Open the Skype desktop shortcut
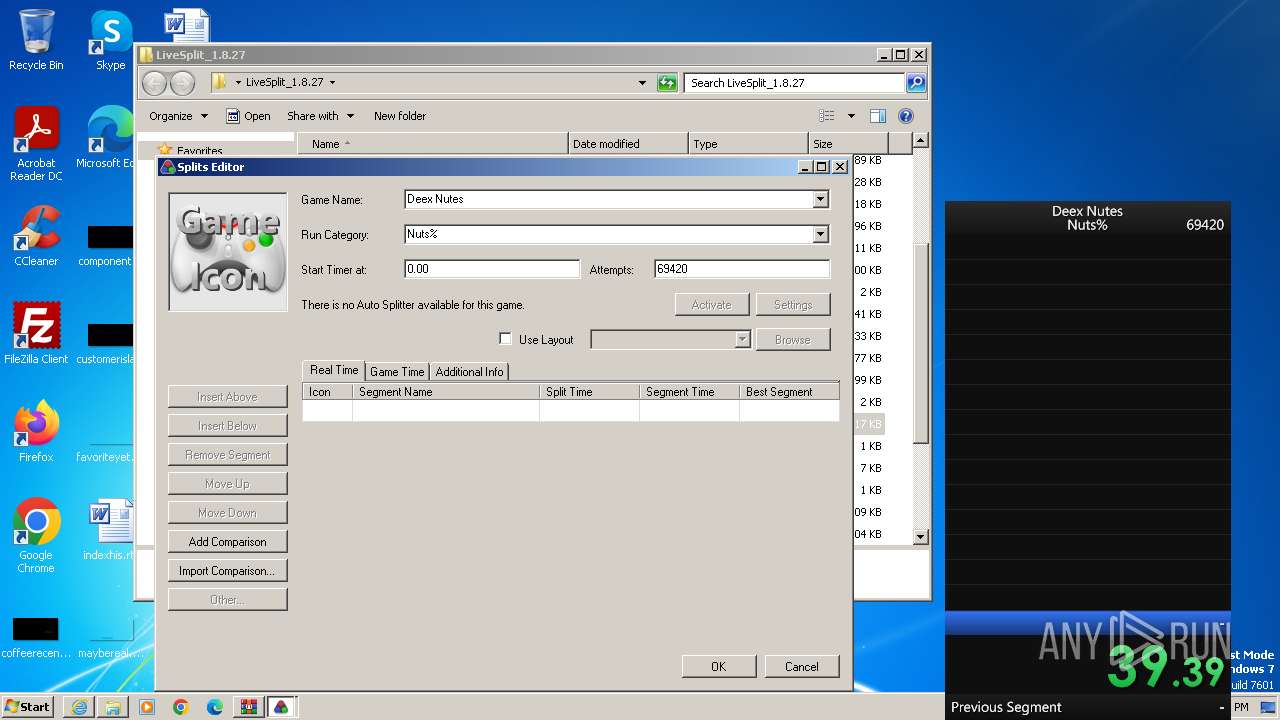This screenshot has height=720, width=1280. [110, 40]
